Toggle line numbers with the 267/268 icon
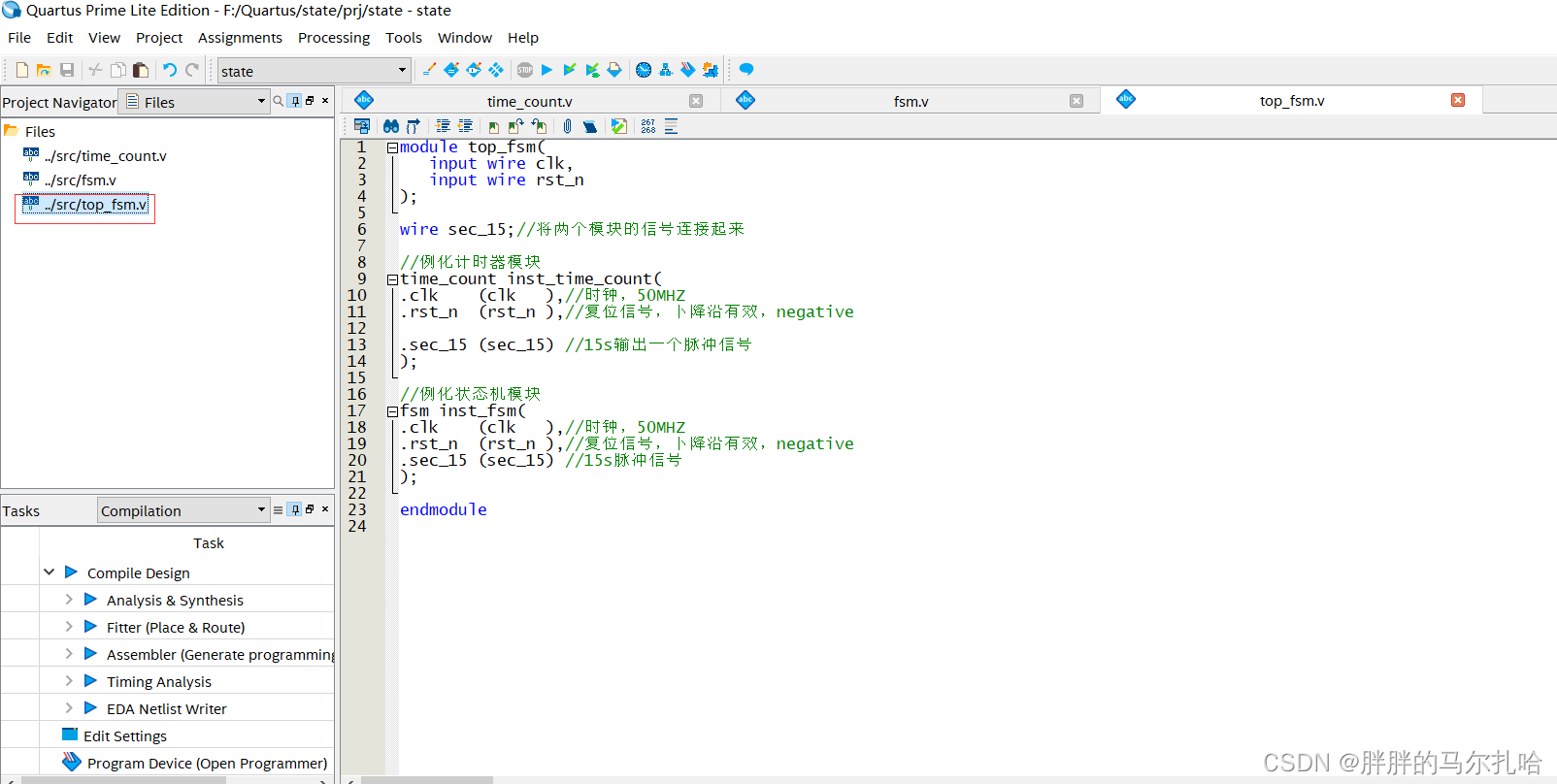The width and height of the screenshot is (1557, 784). tap(647, 126)
